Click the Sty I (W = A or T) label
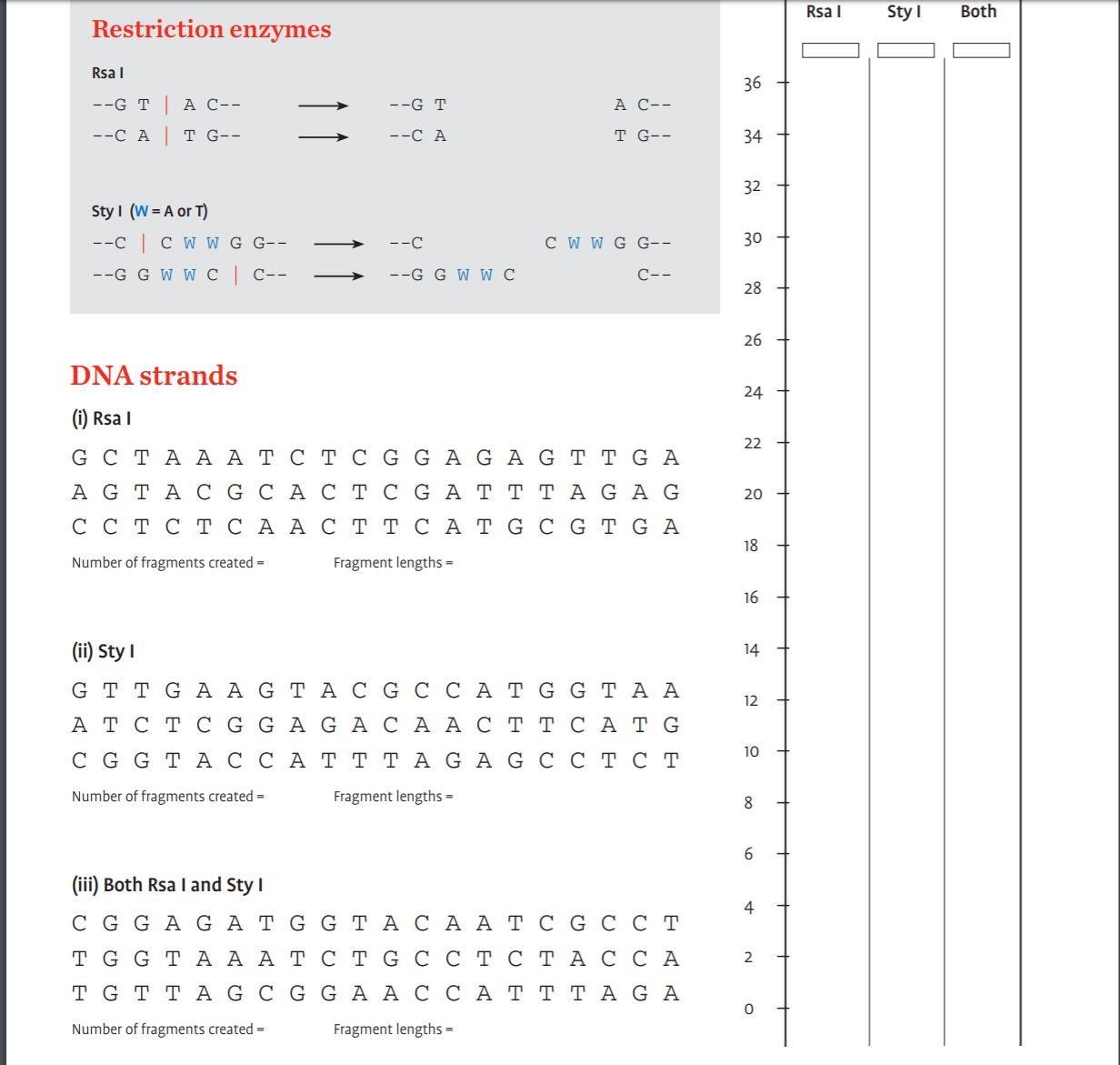The height and width of the screenshot is (1065, 1120). (x=150, y=211)
